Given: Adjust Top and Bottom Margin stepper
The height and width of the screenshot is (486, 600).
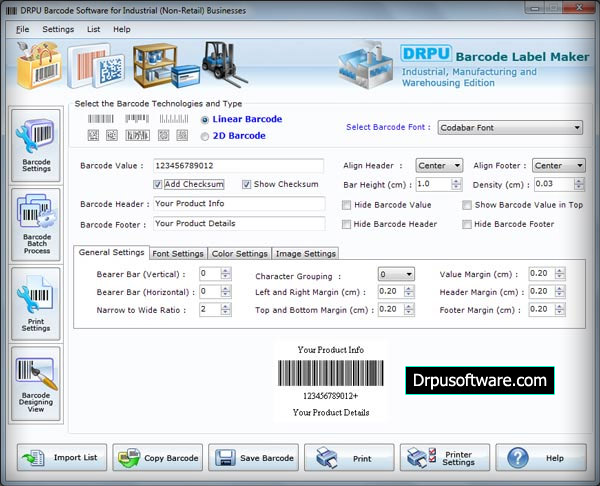Looking at the screenshot, I should pos(409,309).
